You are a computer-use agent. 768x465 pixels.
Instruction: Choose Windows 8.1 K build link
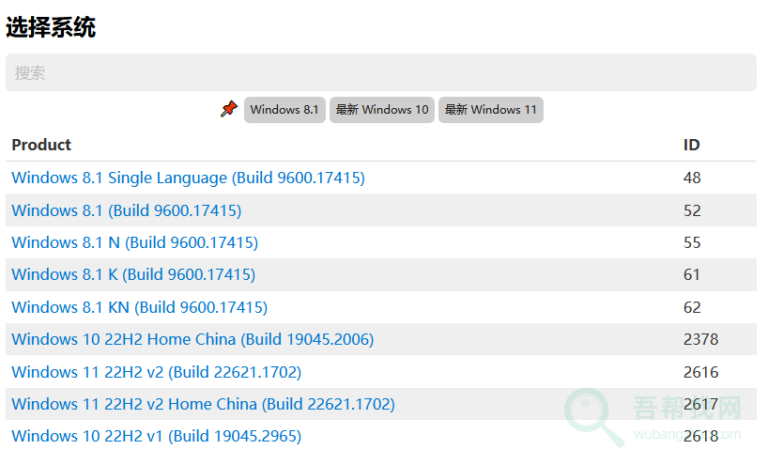click(133, 274)
